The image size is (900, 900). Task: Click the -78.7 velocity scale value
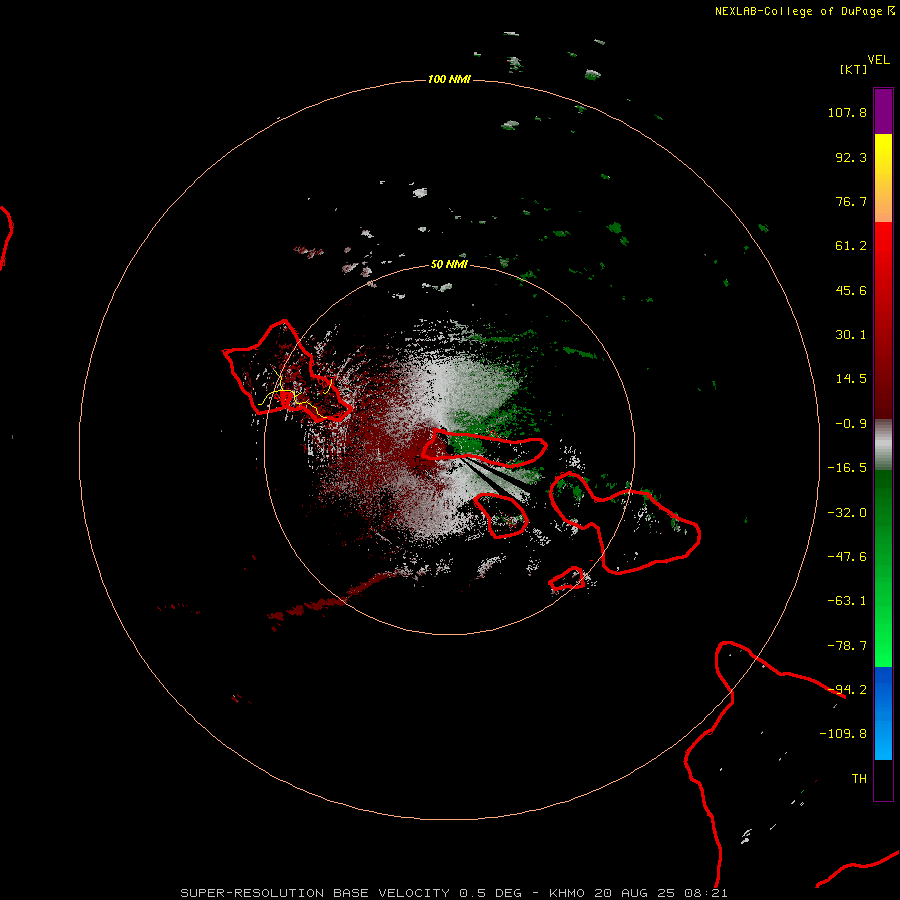[x=847, y=646]
